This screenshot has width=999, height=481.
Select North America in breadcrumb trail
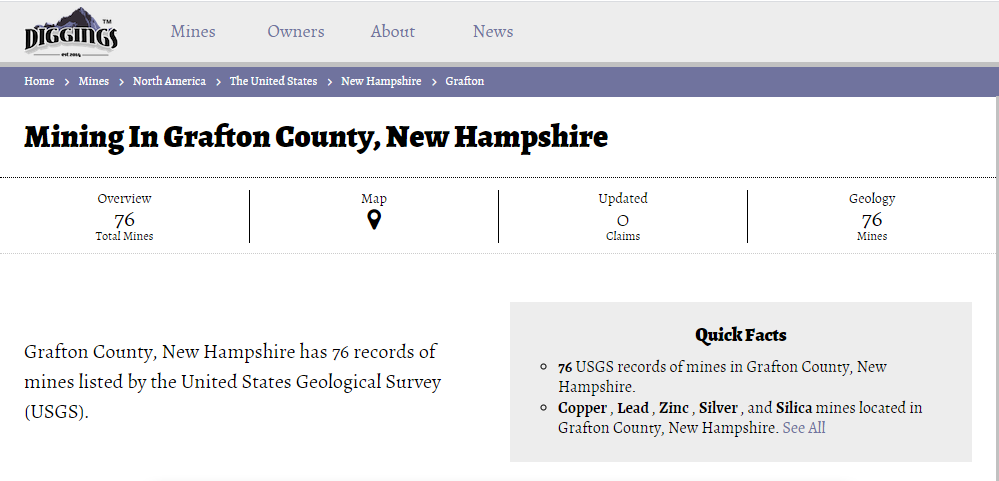(169, 81)
